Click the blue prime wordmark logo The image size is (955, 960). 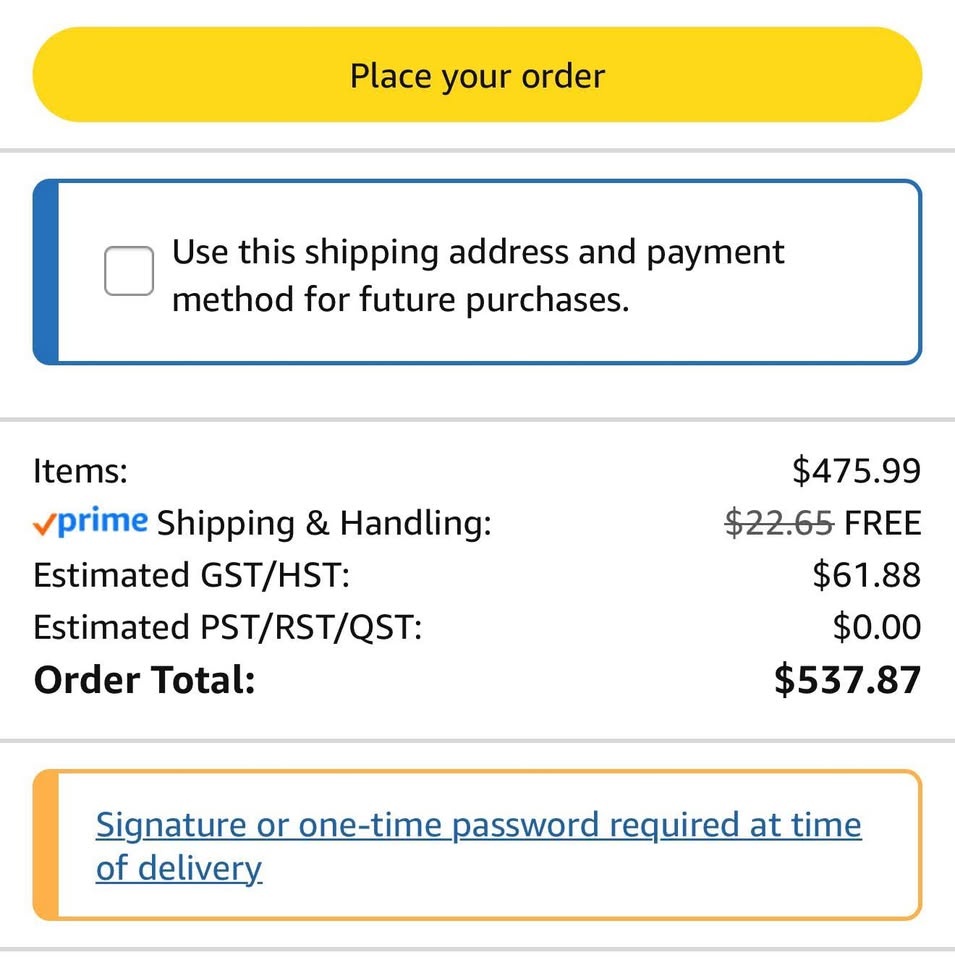[x=103, y=521]
